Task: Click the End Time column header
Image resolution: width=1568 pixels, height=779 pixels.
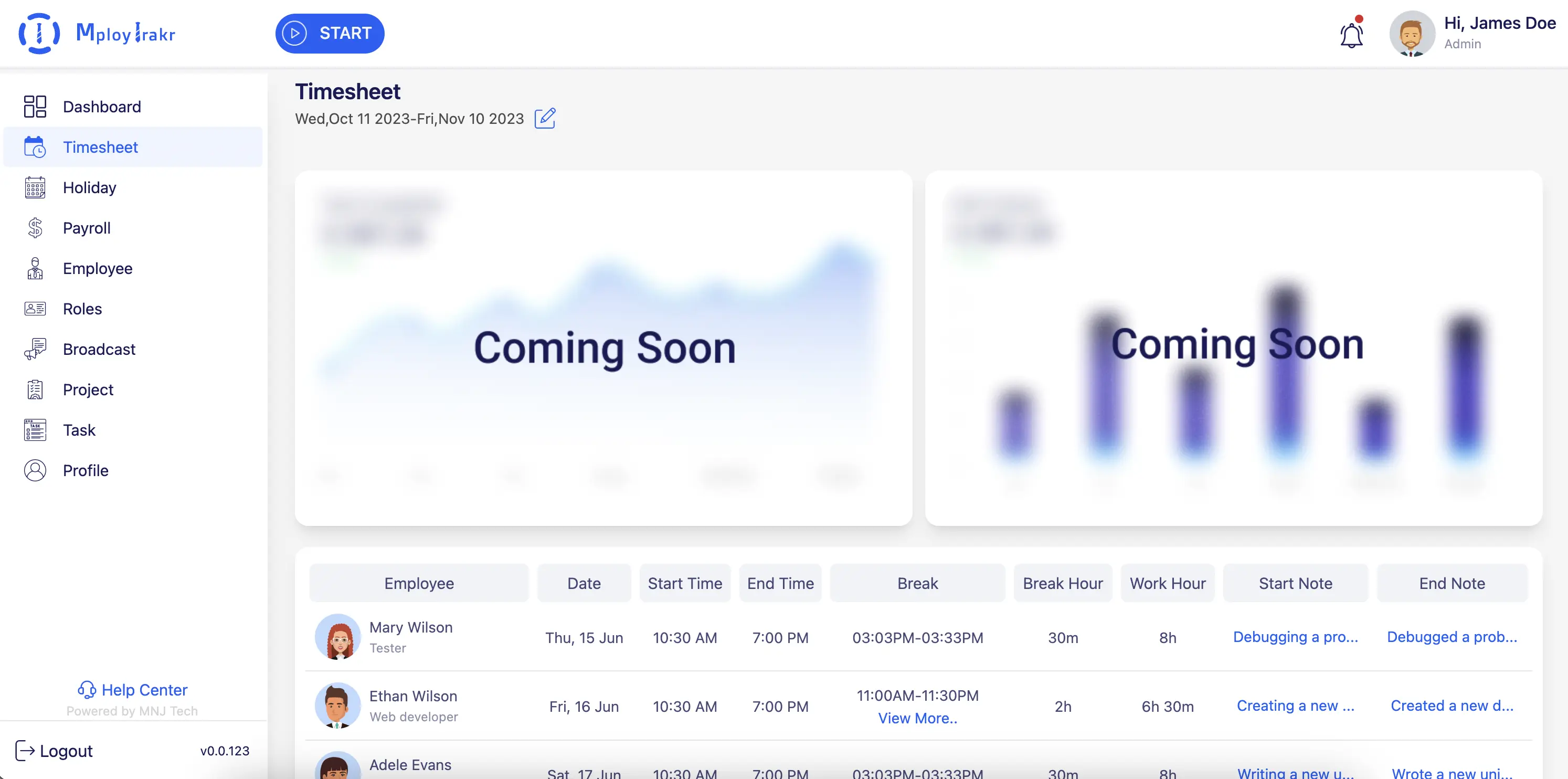Action: 780,583
